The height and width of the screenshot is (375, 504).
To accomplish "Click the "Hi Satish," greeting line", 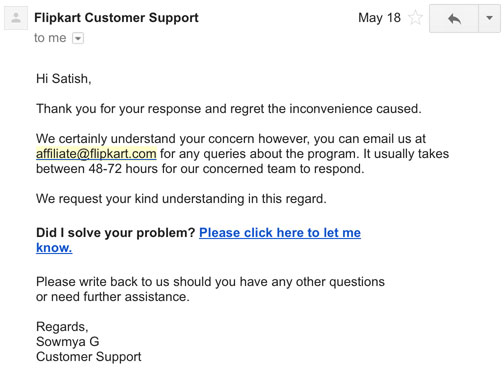I will 64,79.
